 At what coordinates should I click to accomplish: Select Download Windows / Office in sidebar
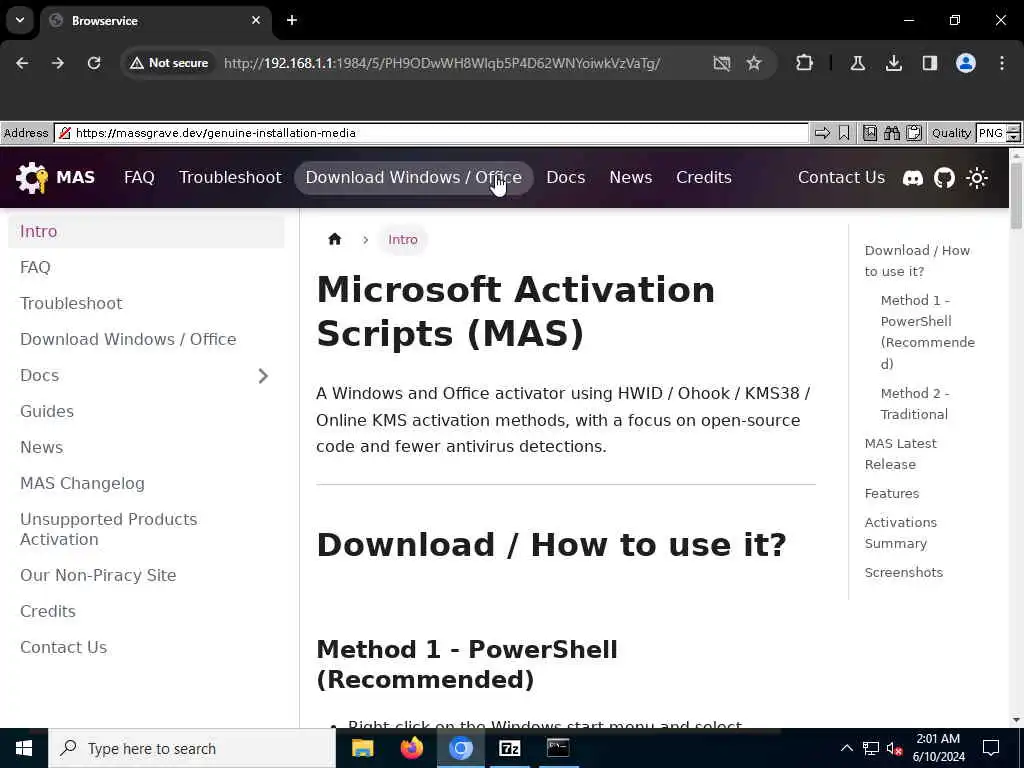click(x=146, y=339)
